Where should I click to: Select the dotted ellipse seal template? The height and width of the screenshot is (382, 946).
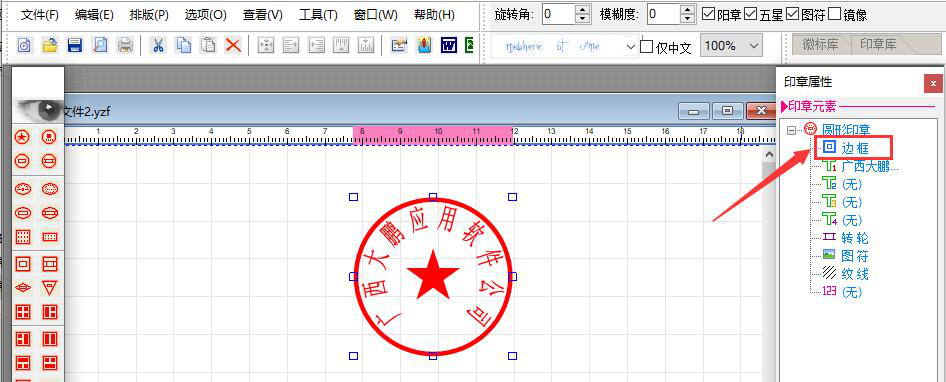[x=49, y=189]
